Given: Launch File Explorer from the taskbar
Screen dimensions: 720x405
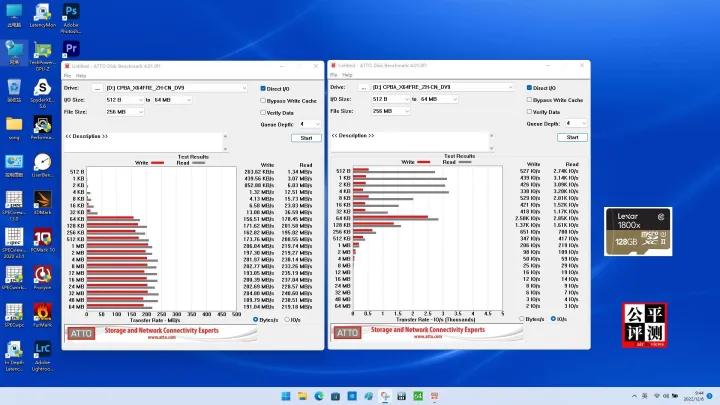Looking at the screenshot, I should click(x=302, y=396).
